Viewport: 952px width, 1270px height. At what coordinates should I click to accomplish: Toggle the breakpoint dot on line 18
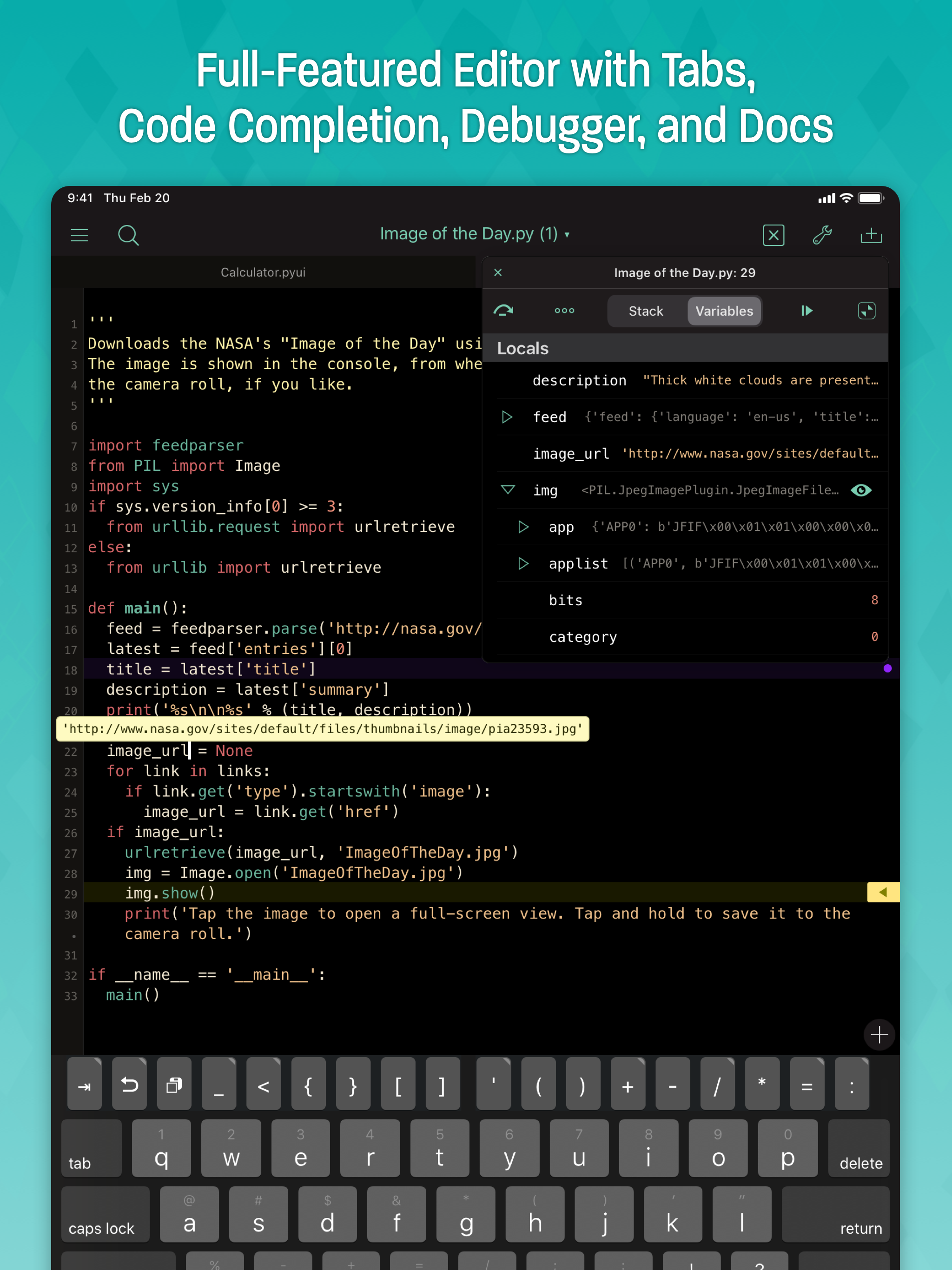pos(888,668)
